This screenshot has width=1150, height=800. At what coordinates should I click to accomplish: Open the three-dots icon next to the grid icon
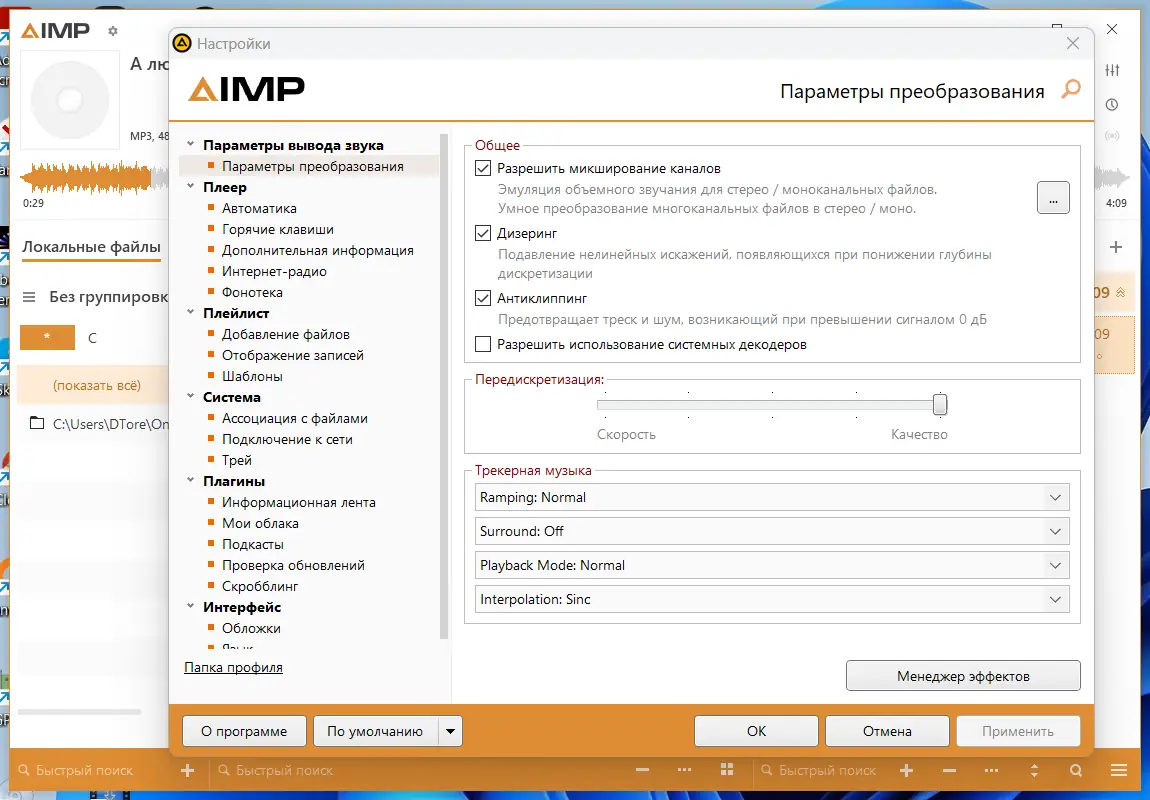click(684, 770)
